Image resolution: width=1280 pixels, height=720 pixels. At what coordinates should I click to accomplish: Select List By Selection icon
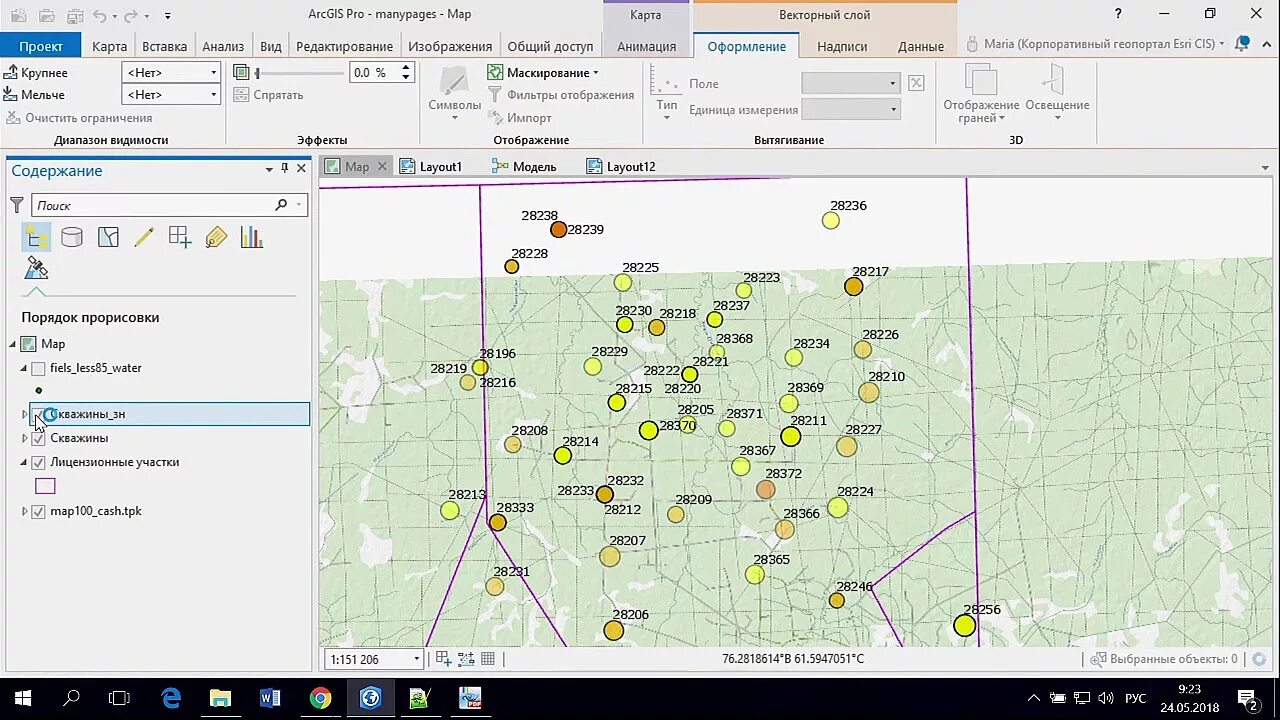pyautogui.click(x=108, y=237)
